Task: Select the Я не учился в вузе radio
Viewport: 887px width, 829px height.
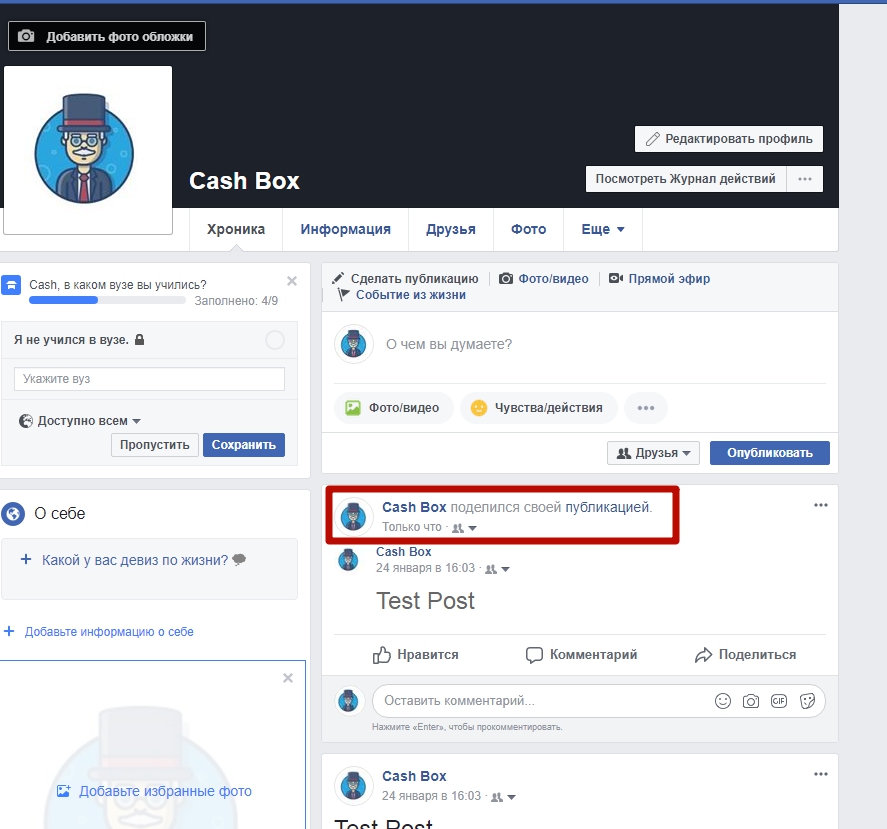Action: (275, 340)
